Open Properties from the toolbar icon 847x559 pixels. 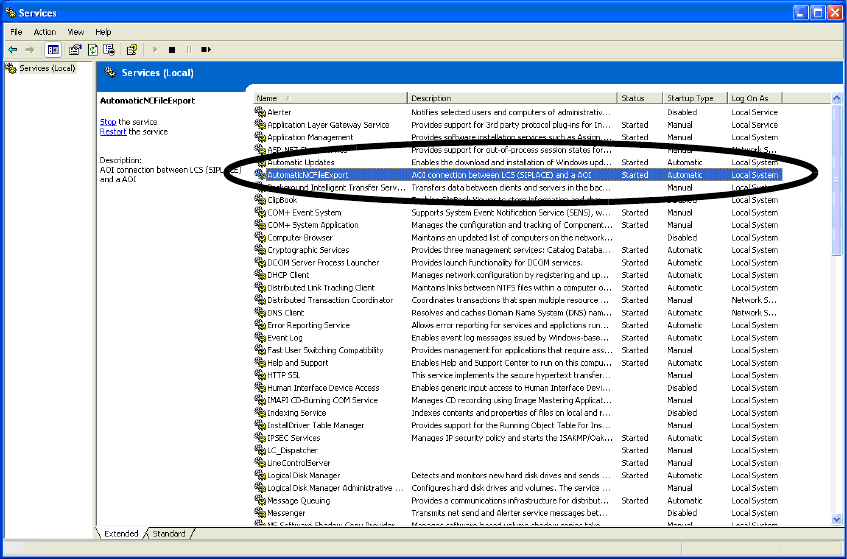[x=75, y=49]
